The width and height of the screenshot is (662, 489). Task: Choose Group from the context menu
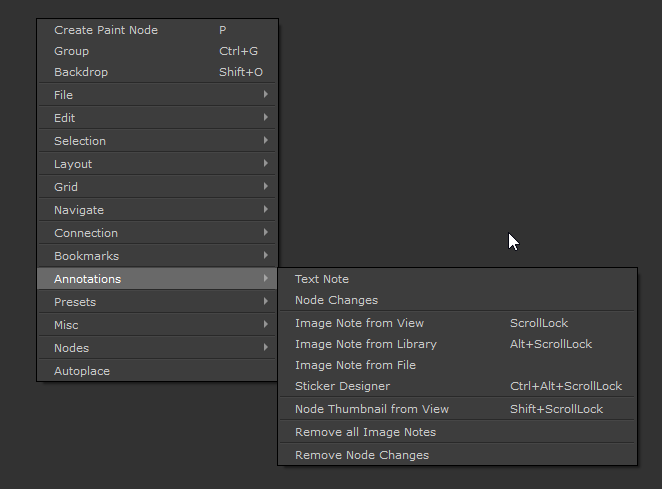(x=72, y=51)
